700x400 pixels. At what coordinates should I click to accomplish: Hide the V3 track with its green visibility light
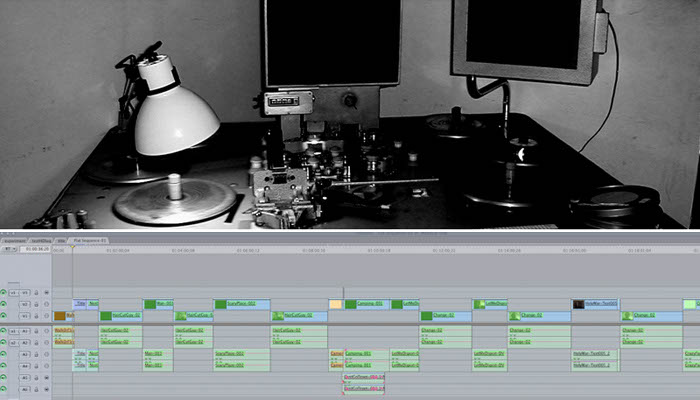[3, 292]
